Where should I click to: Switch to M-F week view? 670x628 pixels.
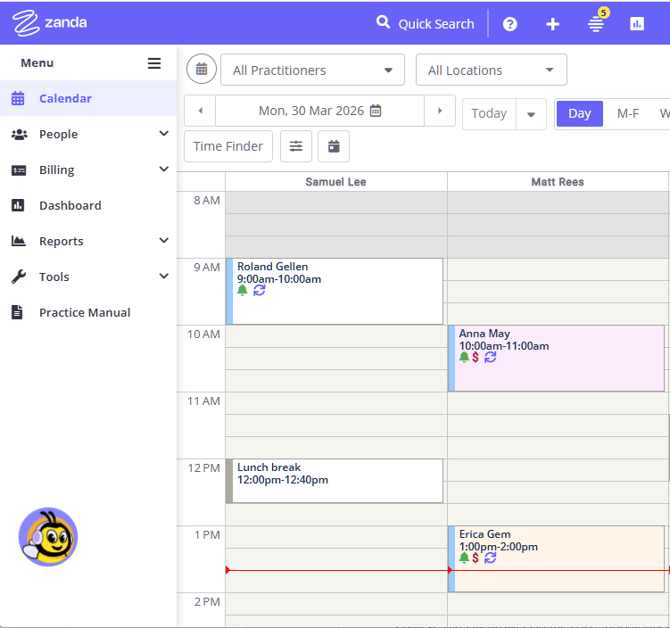coord(628,113)
